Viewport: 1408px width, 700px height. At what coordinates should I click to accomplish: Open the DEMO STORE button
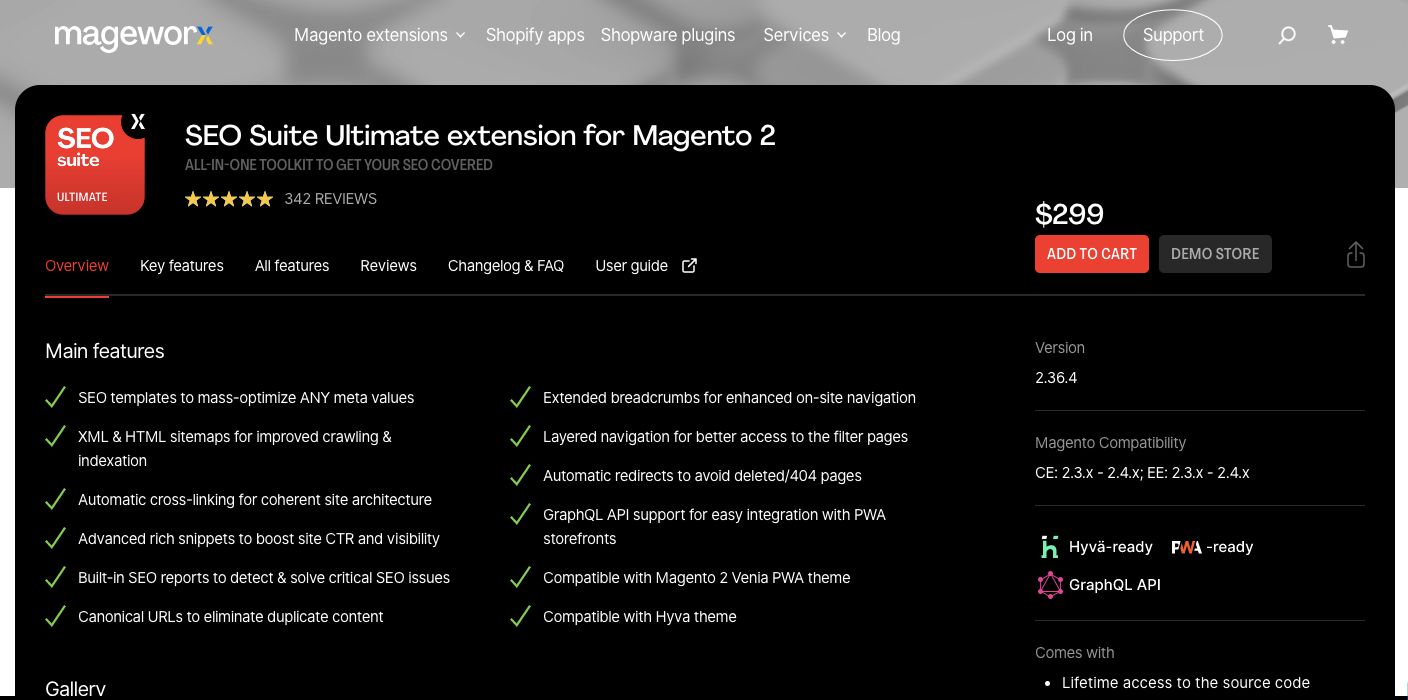click(1215, 254)
